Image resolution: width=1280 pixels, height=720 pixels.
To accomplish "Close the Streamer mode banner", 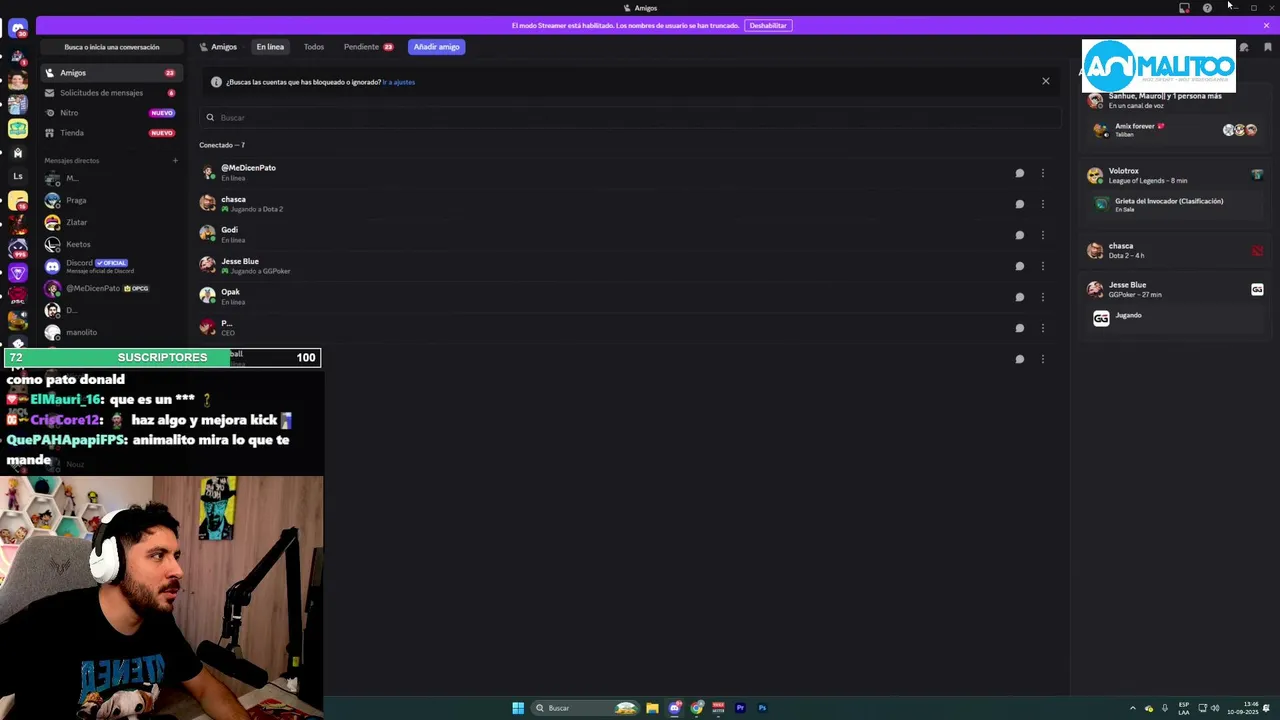I will pos(1266,25).
